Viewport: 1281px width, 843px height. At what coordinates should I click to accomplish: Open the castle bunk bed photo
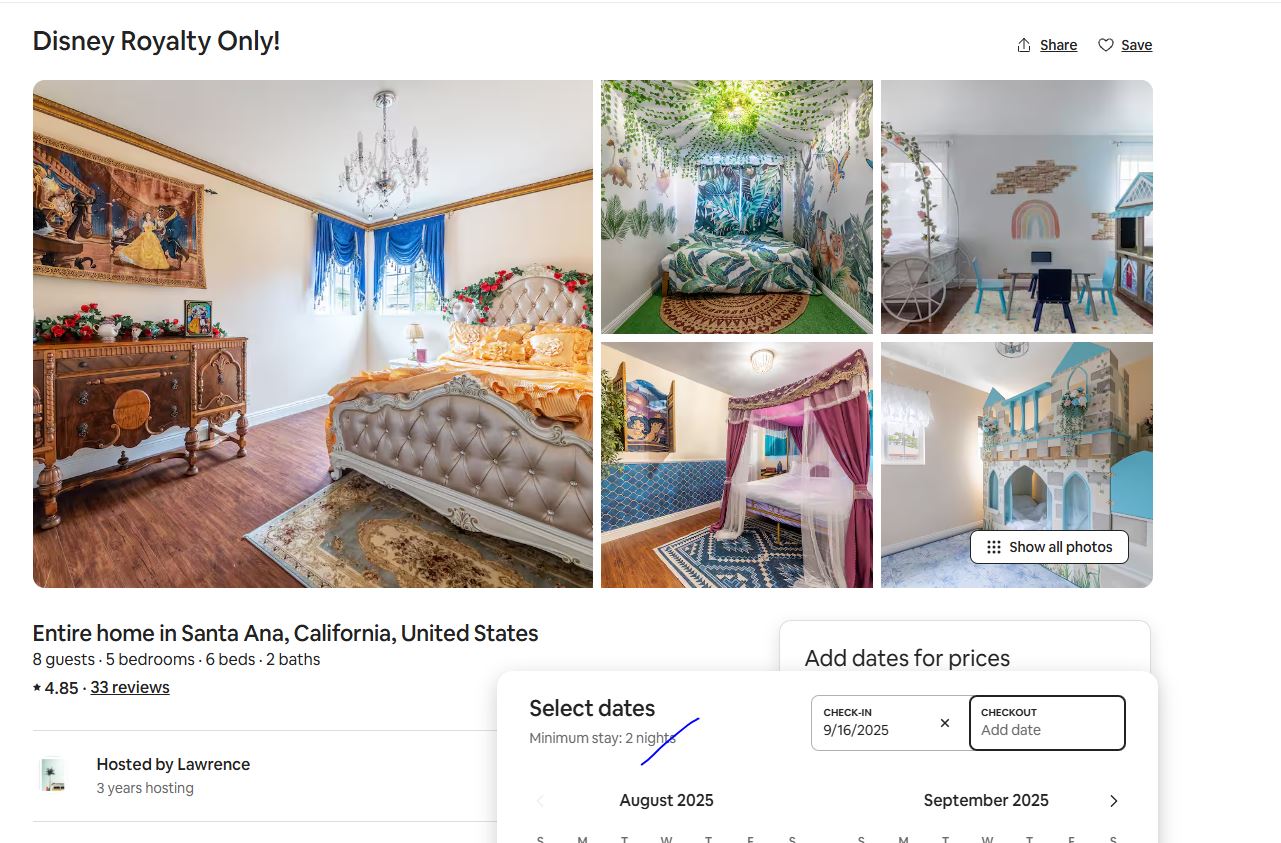(x=1017, y=435)
